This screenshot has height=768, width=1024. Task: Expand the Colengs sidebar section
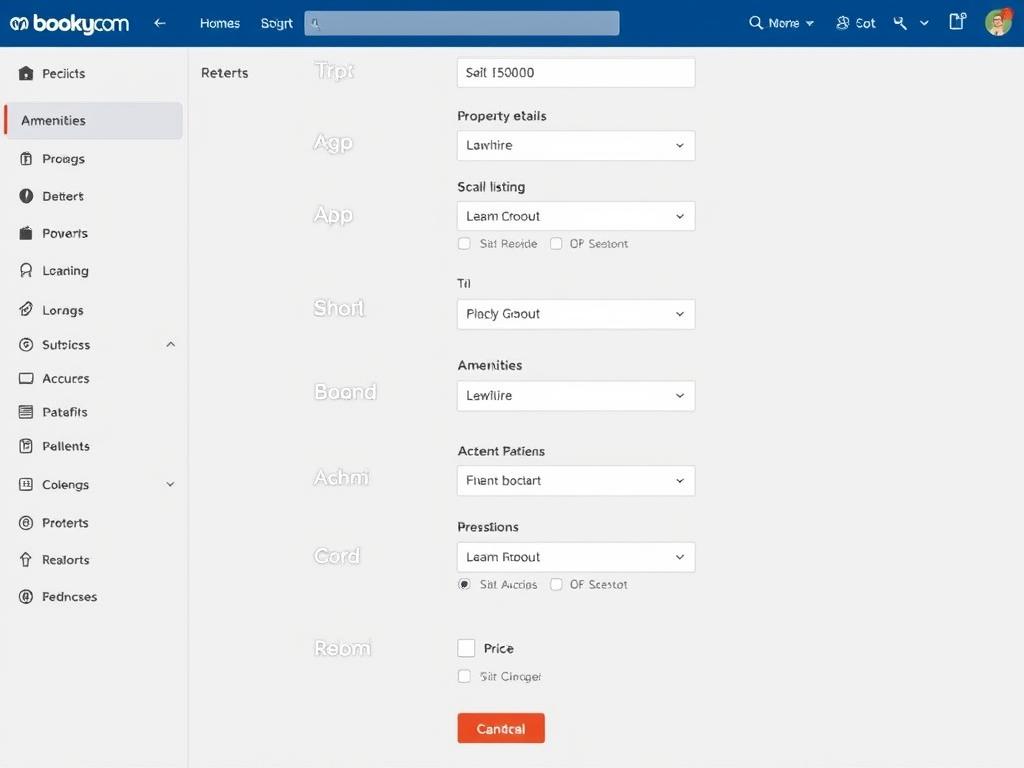click(x=170, y=484)
